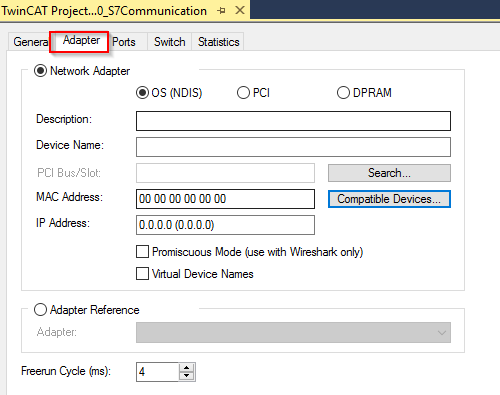Open the Compatible Devices... dialog
Screen dimensions: 500x395
click(x=389, y=199)
